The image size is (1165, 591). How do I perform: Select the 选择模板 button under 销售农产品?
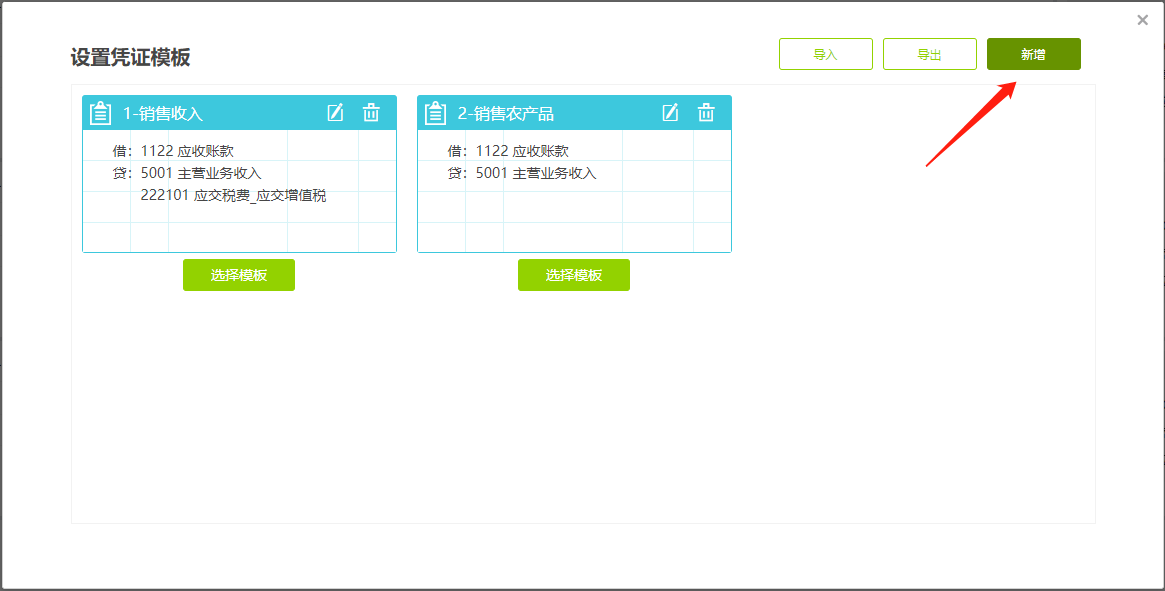coord(573,274)
